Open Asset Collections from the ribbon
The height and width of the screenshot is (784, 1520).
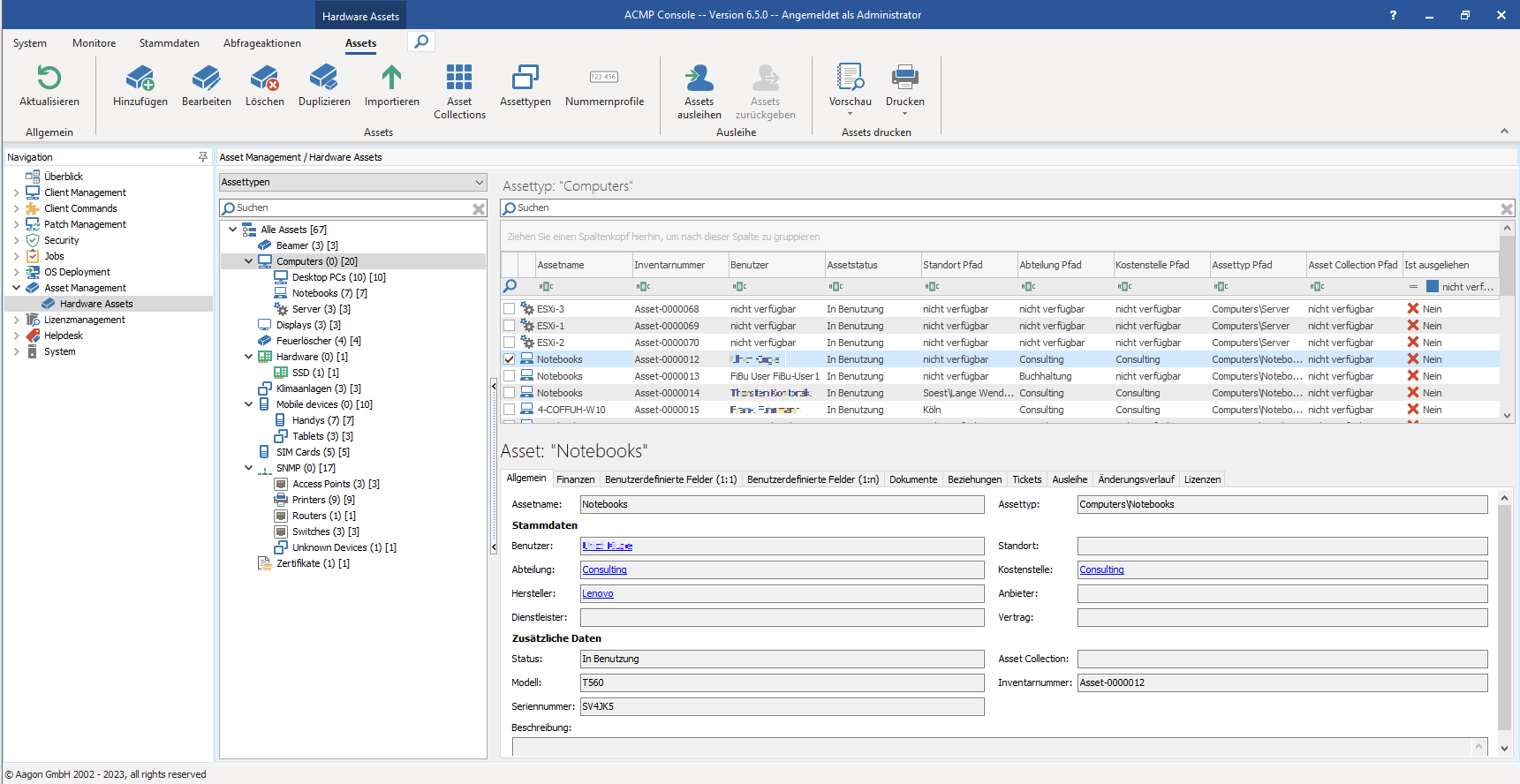459,79
